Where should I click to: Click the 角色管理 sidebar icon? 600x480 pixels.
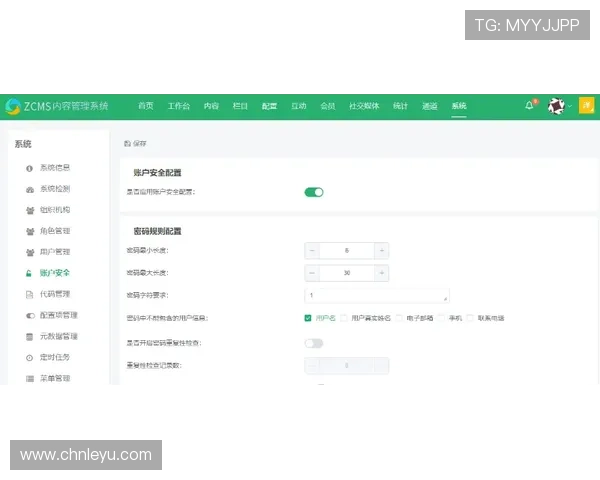pos(30,232)
